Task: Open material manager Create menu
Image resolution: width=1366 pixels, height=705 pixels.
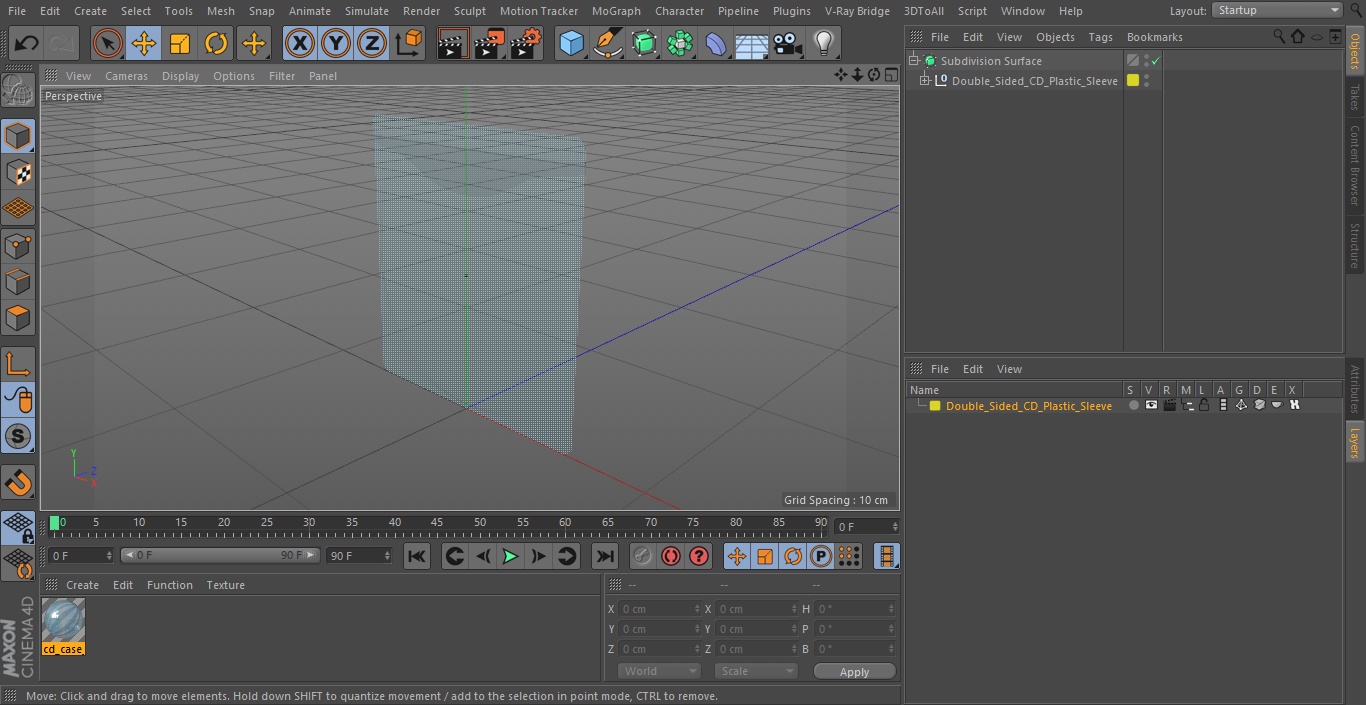Action: coord(82,585)
